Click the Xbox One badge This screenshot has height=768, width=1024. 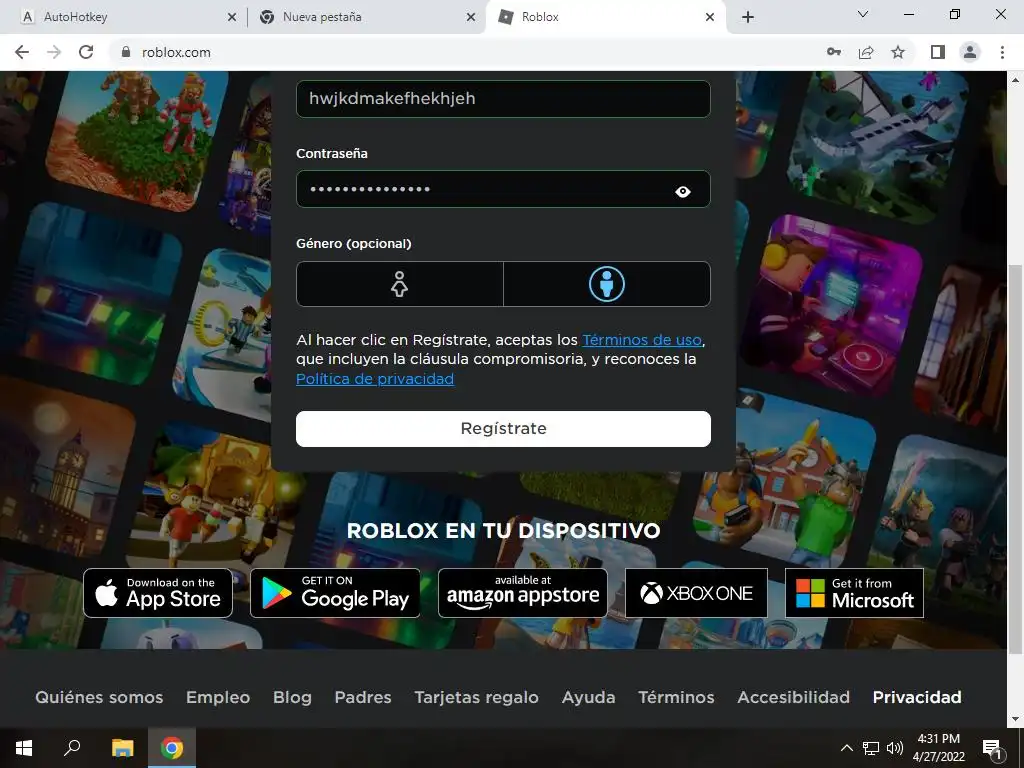696,593
